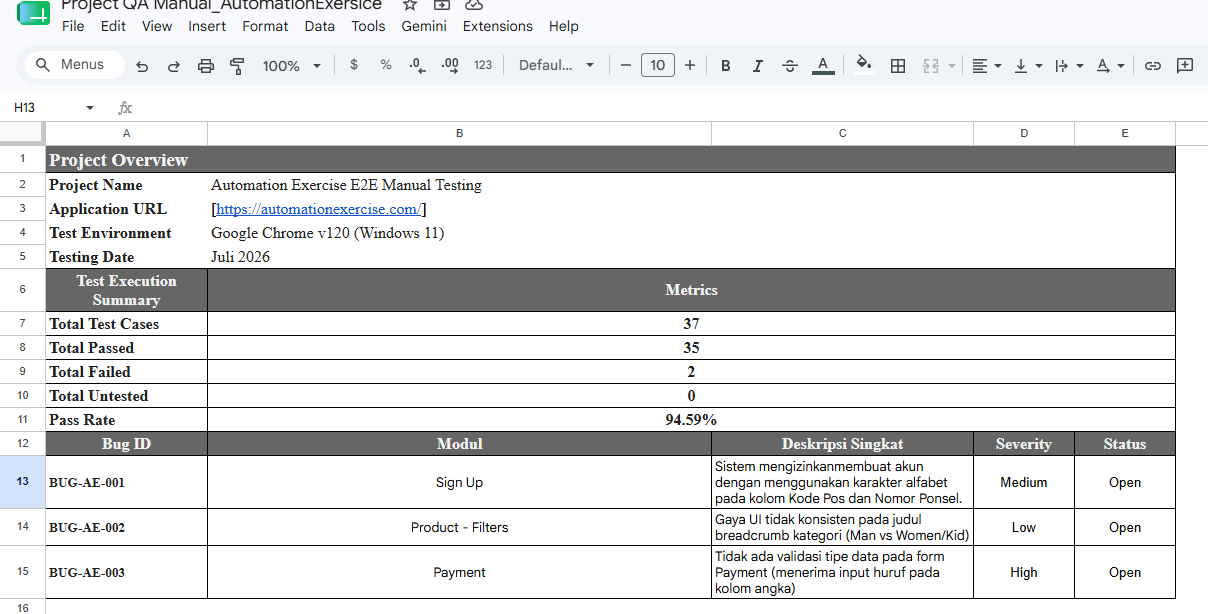
Task: Open the Gemini menu
Action: coord(424,26)
